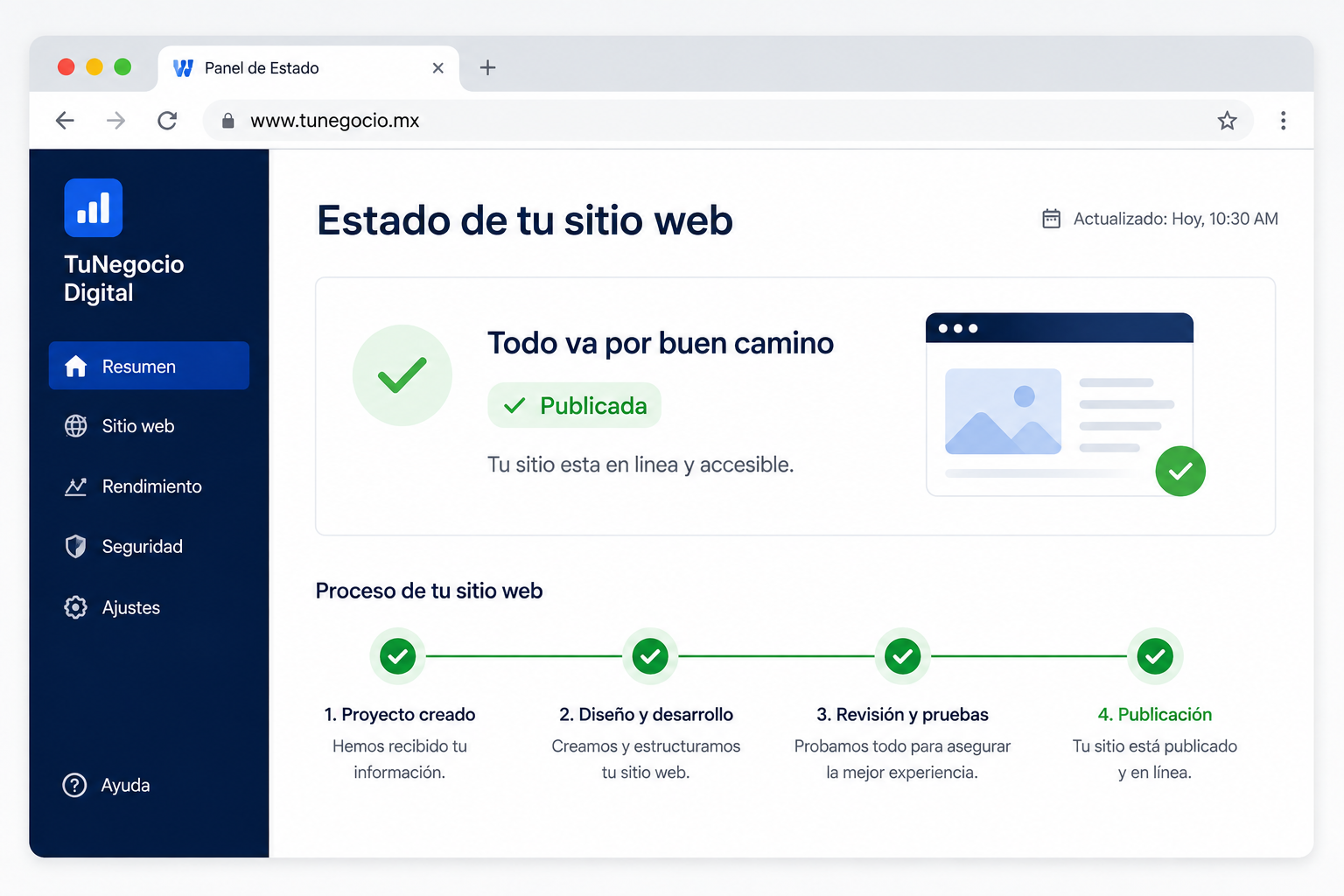Open the Resumen sidebar item

pyautogui.click(x=149, y=366)
